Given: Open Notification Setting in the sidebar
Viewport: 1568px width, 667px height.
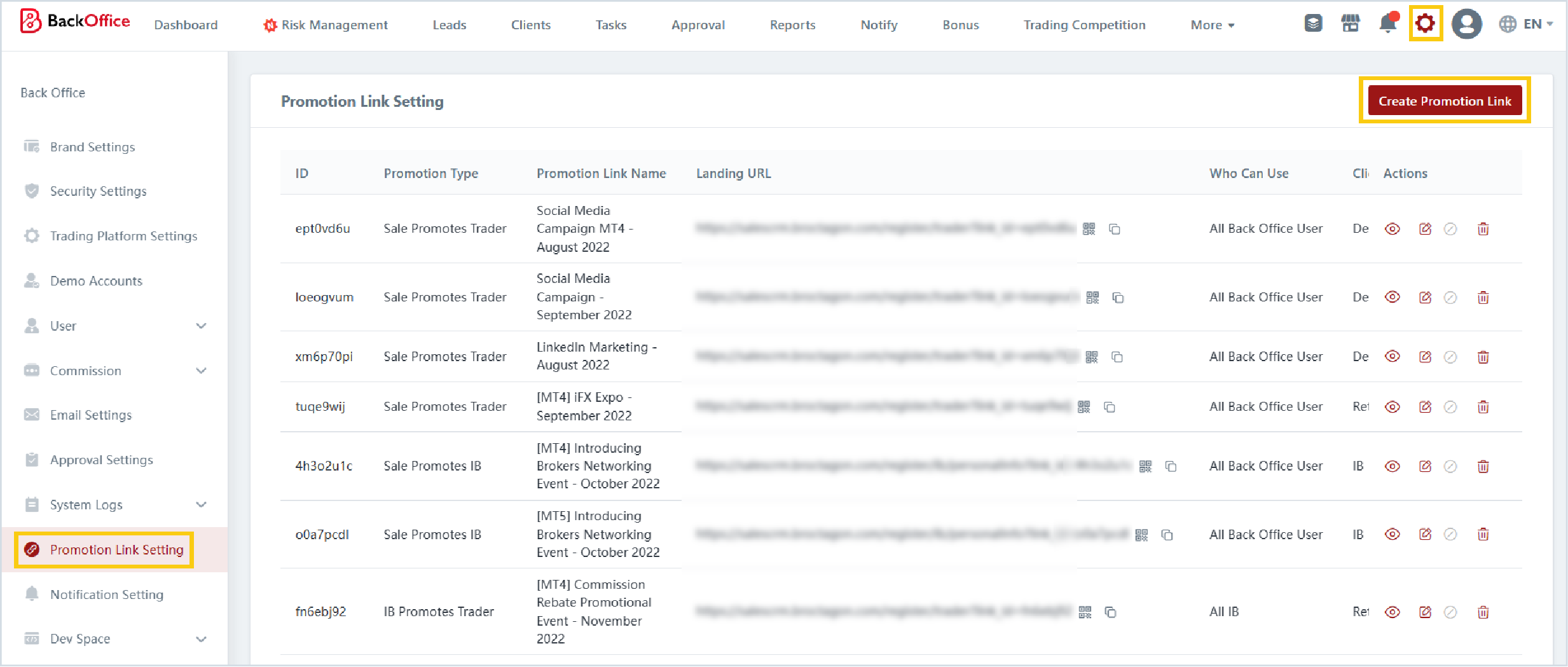Looking at the screenshot, I should pyautogui.click(x=107, y=595).
